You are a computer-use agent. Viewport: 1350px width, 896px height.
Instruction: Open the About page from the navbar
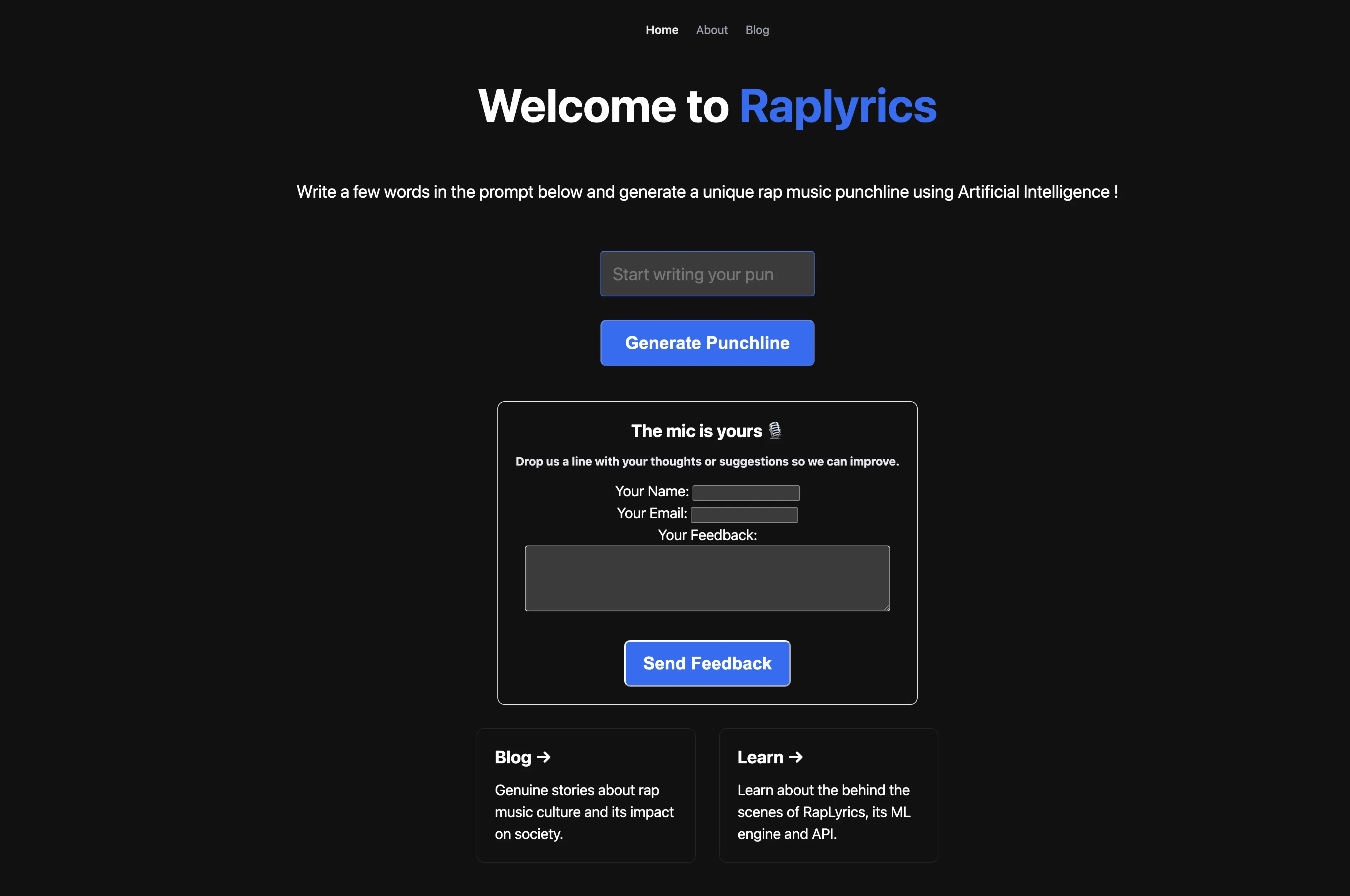712,30
